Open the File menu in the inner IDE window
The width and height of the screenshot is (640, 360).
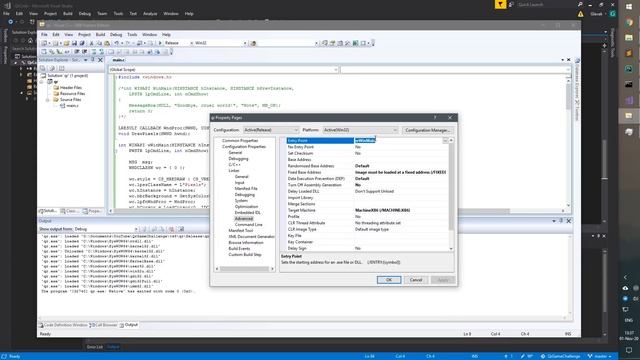44,35
